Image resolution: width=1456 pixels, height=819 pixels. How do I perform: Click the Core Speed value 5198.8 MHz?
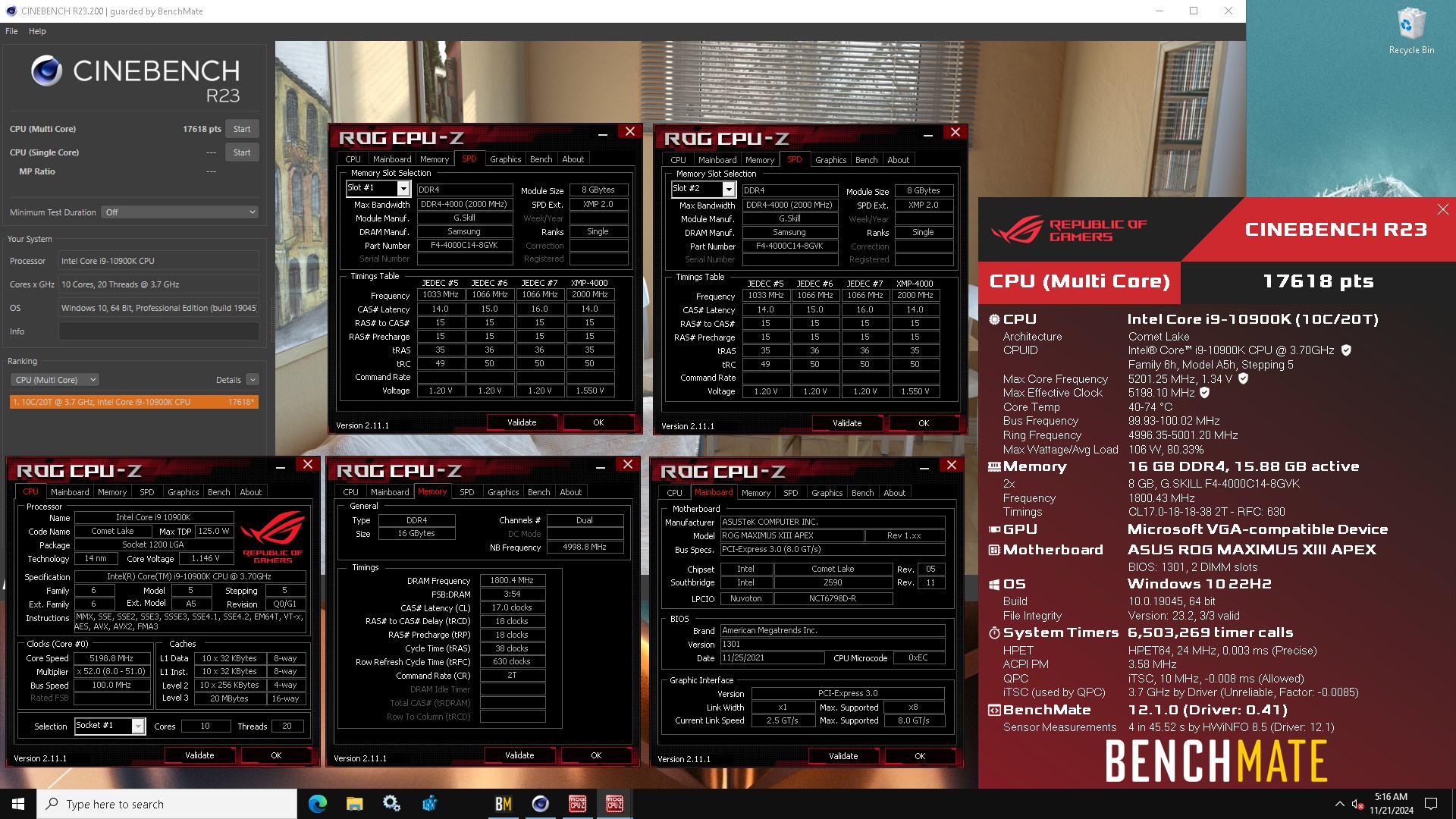click(x=111, y=658)
